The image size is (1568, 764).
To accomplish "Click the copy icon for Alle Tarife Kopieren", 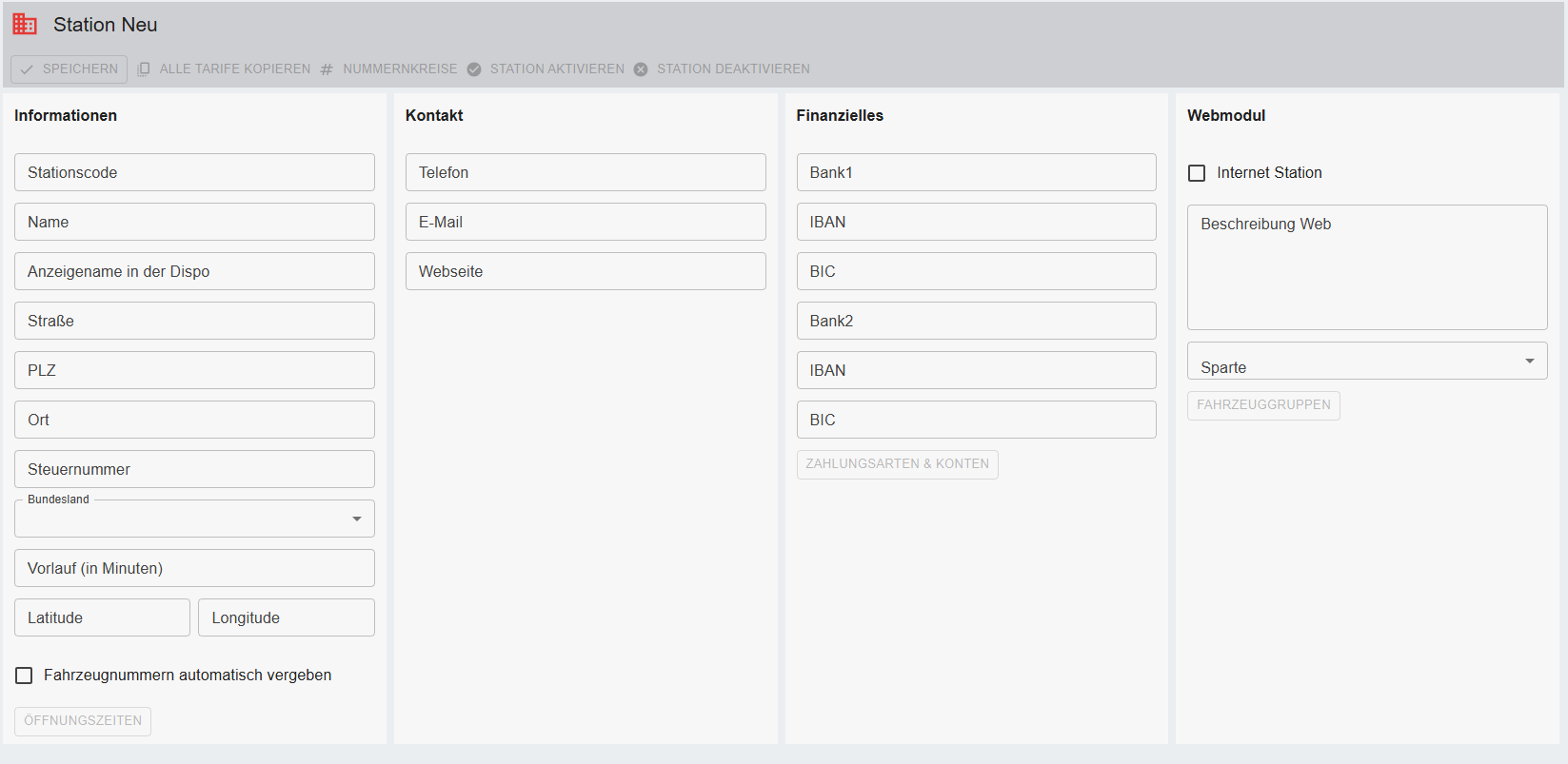I will (144, 69).
